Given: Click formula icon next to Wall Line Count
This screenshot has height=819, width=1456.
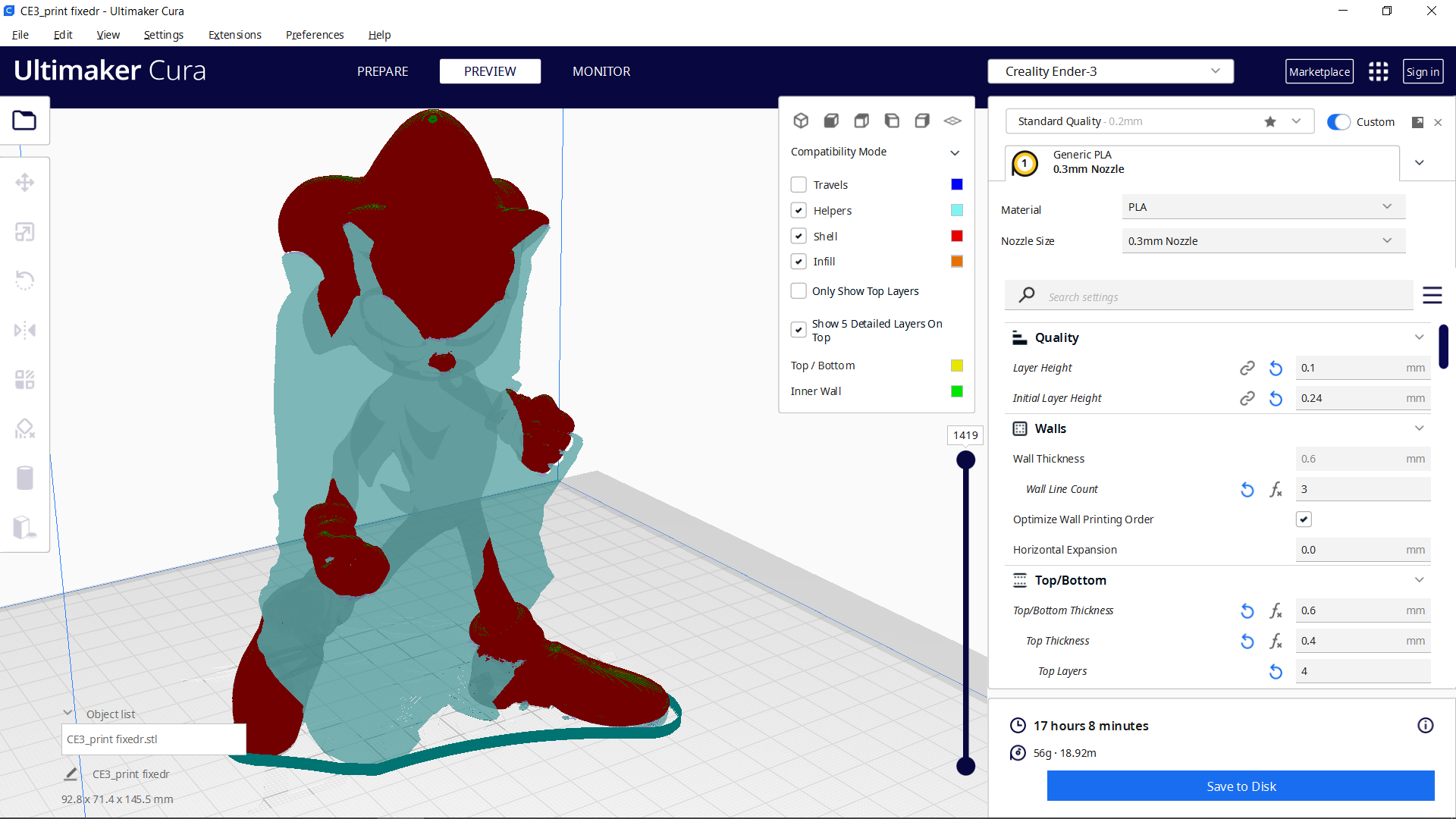Looking at the screenshot, I should [1276, 489].
